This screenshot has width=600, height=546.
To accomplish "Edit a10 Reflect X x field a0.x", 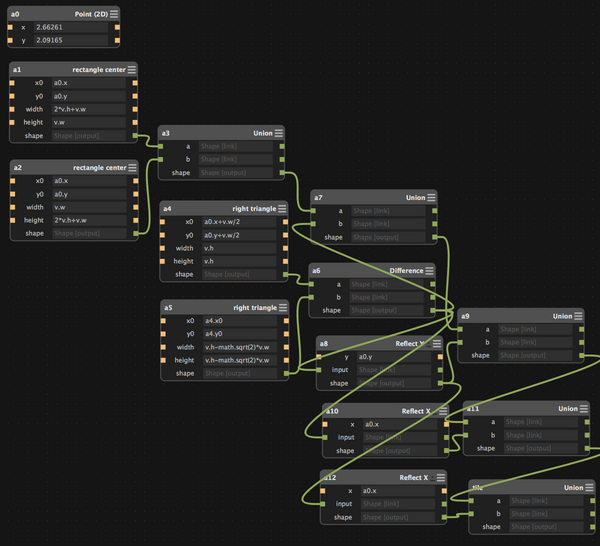I will click(x=400, y=424).
